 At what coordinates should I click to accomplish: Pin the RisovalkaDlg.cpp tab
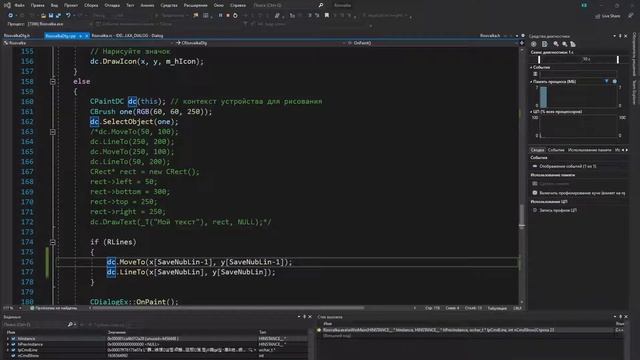click(x=81, y=36)
